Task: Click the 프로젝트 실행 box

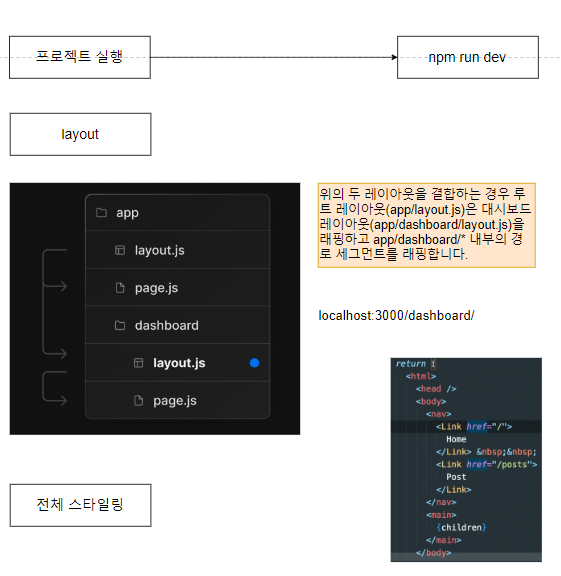Action: coord(80,57)
